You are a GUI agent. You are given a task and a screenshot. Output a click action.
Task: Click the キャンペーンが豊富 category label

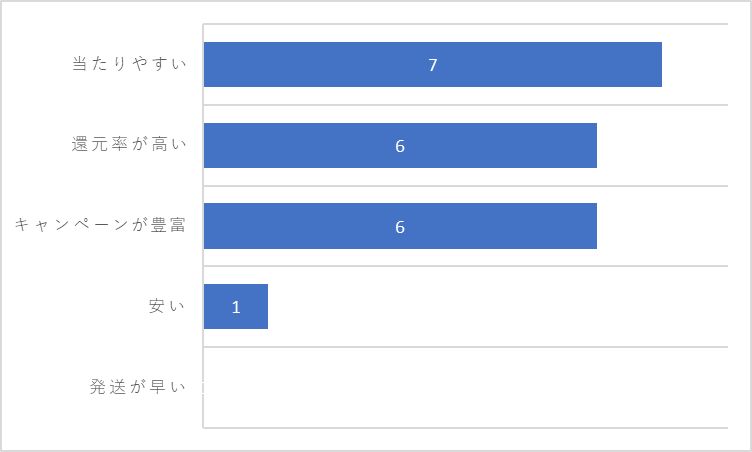coord(100,225)
